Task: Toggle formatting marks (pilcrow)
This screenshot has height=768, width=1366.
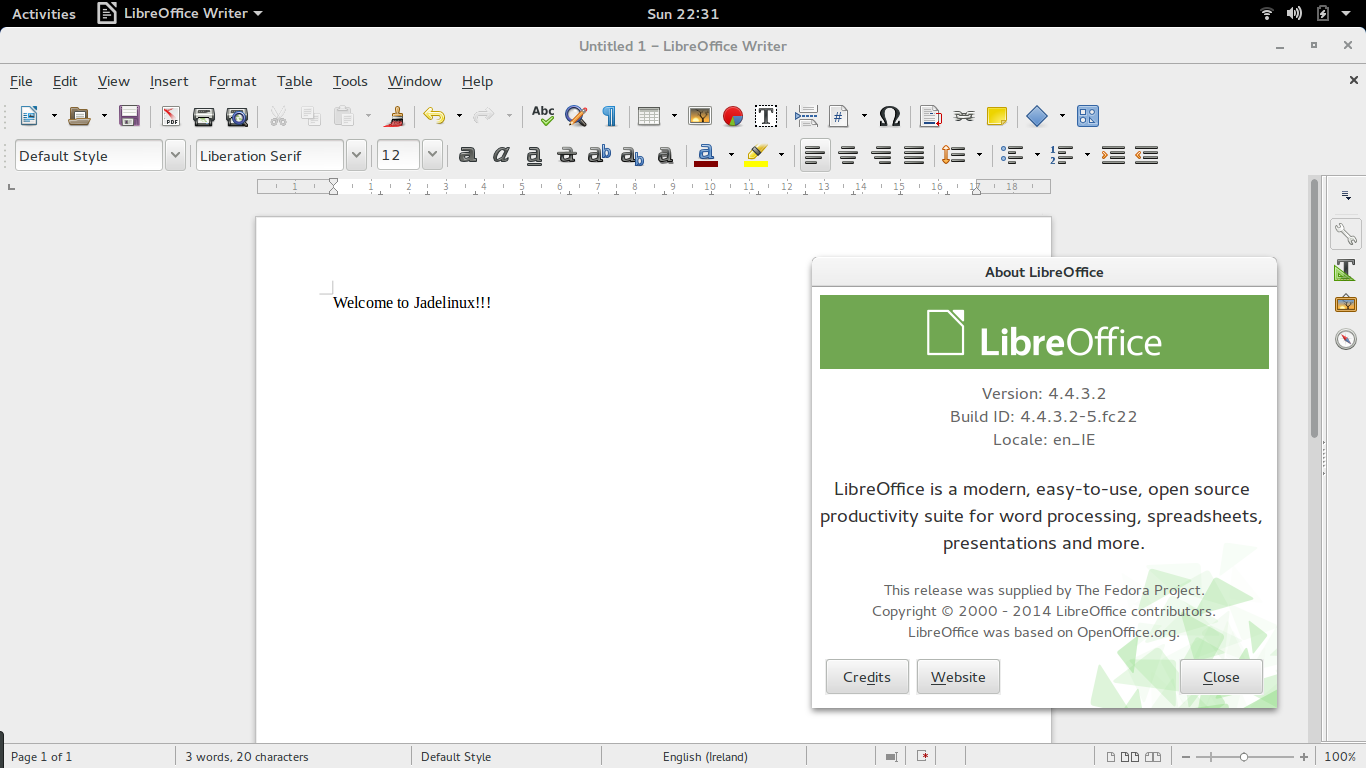Action: (609, 116)
